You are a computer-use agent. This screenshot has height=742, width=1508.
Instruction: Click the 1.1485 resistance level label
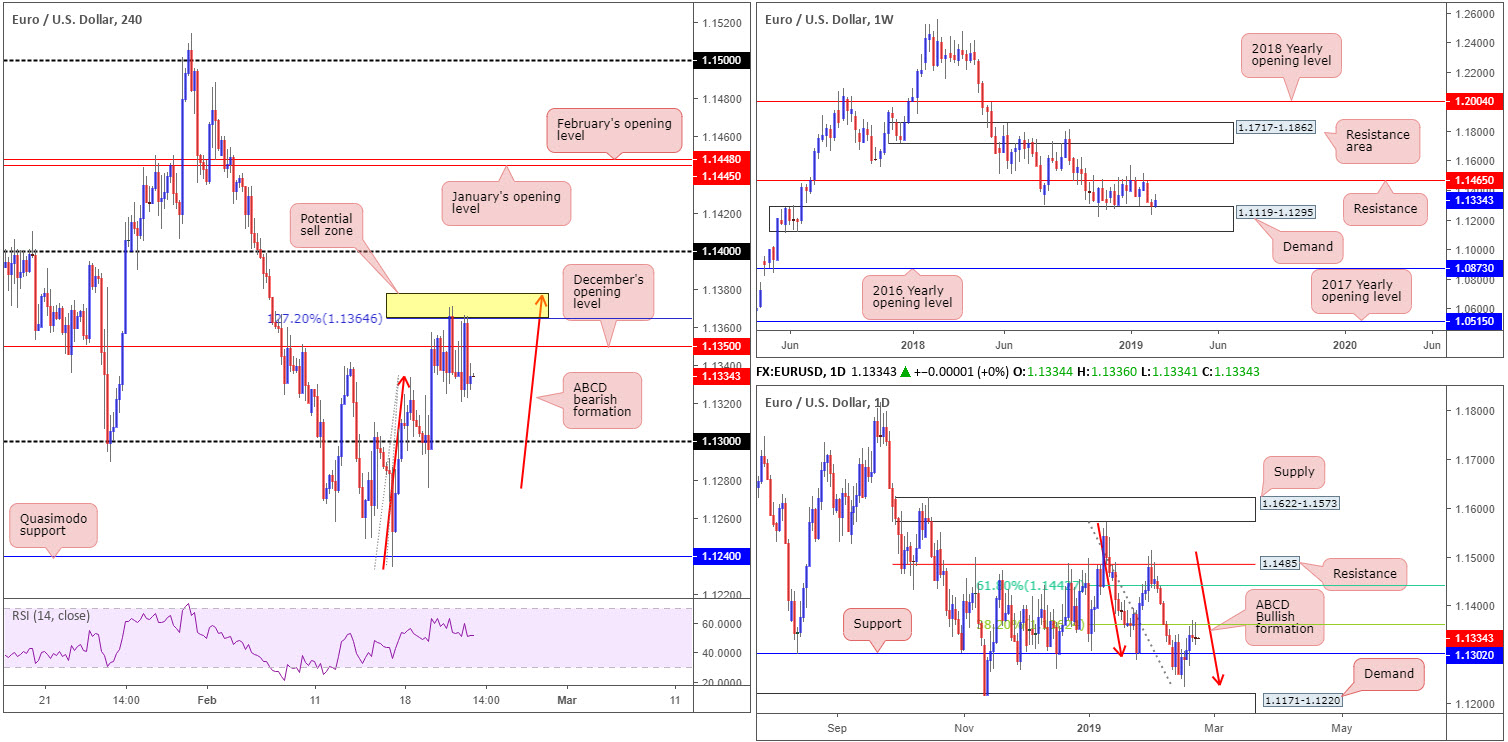tap(1282, 564)
